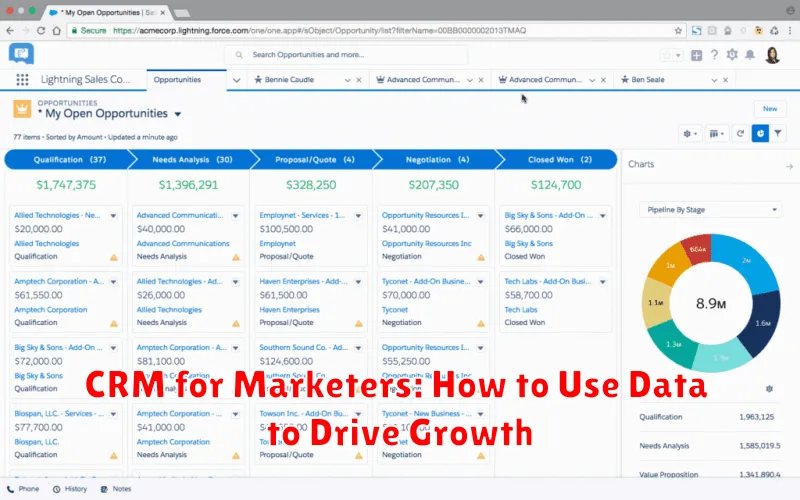Image resolution: width=800 pixels, height=500 pixels.
Task: Expand Opportunities tab dropdown chevron
Action: [x=236, y=80]
